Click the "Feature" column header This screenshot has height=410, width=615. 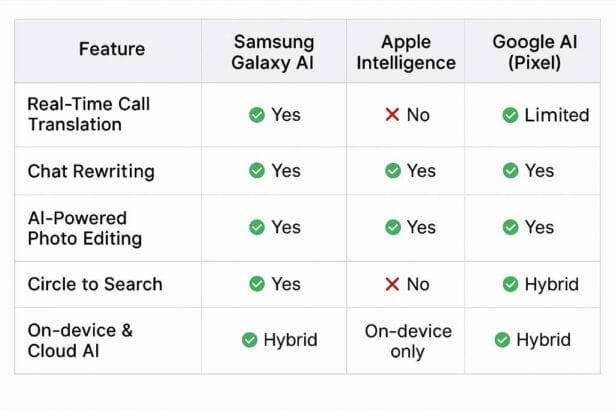pos(111,49)
